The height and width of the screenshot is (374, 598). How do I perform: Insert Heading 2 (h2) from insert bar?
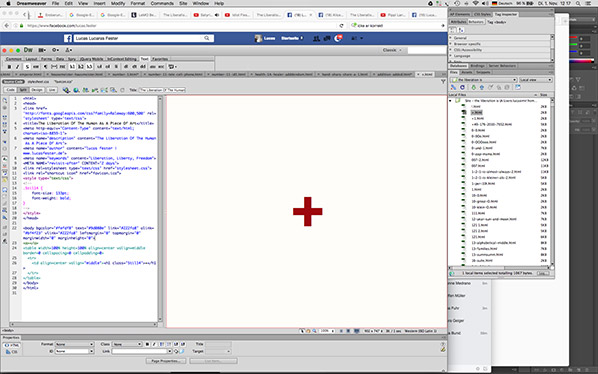[80, 67]
